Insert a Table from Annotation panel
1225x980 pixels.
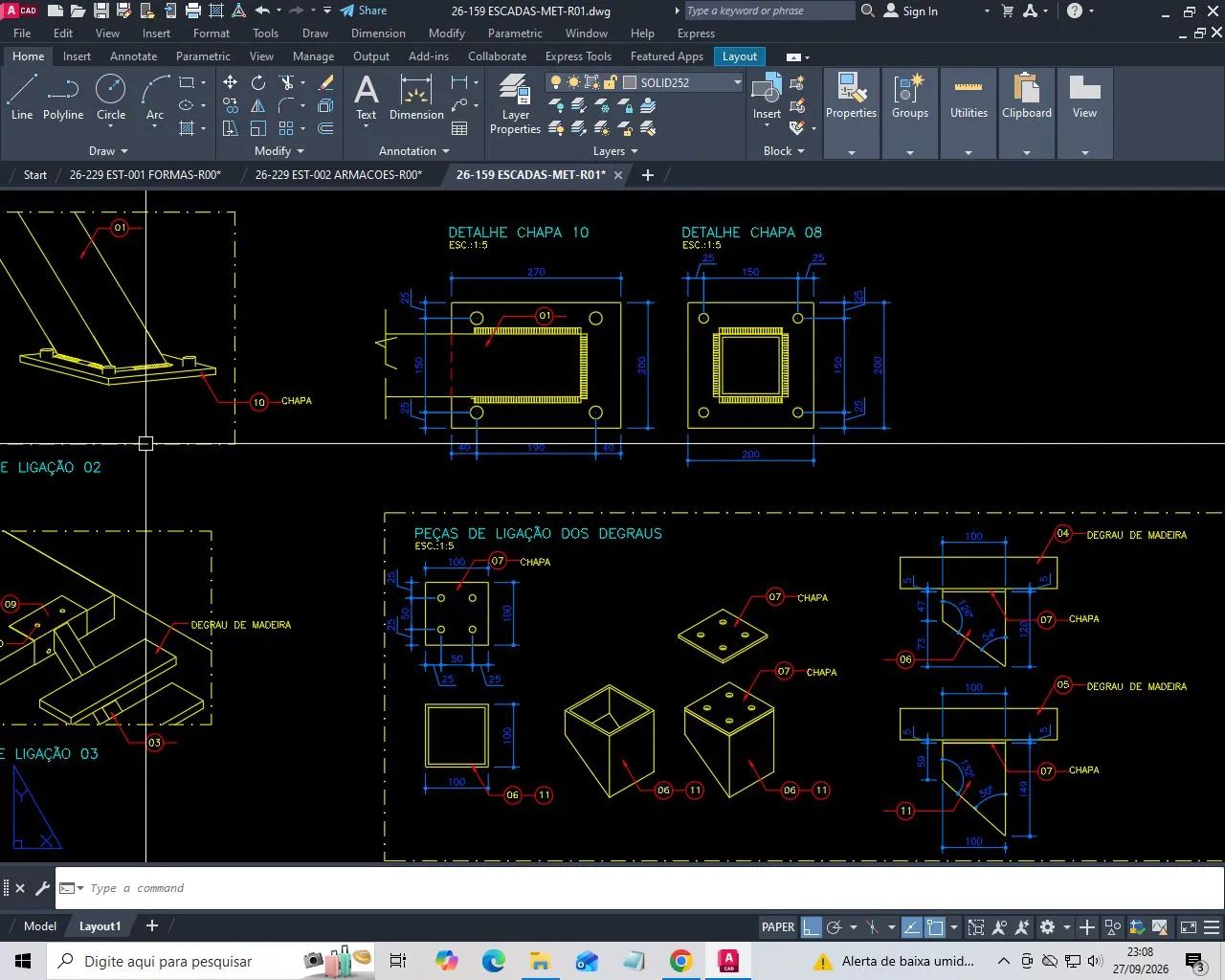point(459,128)
